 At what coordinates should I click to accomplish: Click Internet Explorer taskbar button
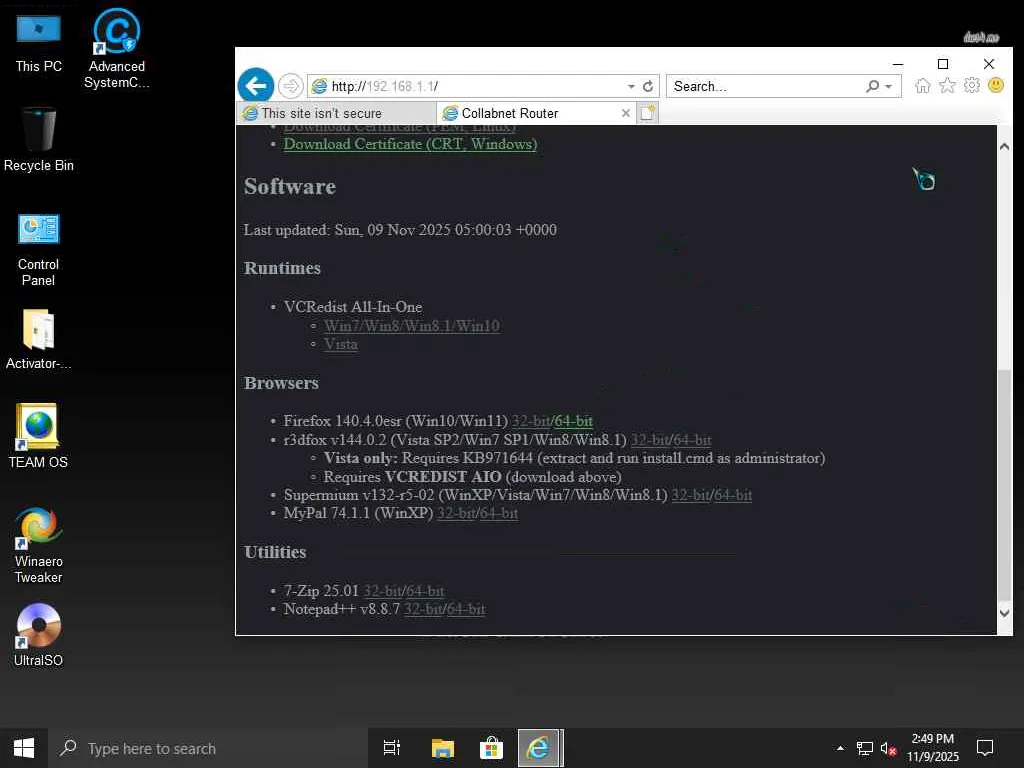(x=539, y=748)
